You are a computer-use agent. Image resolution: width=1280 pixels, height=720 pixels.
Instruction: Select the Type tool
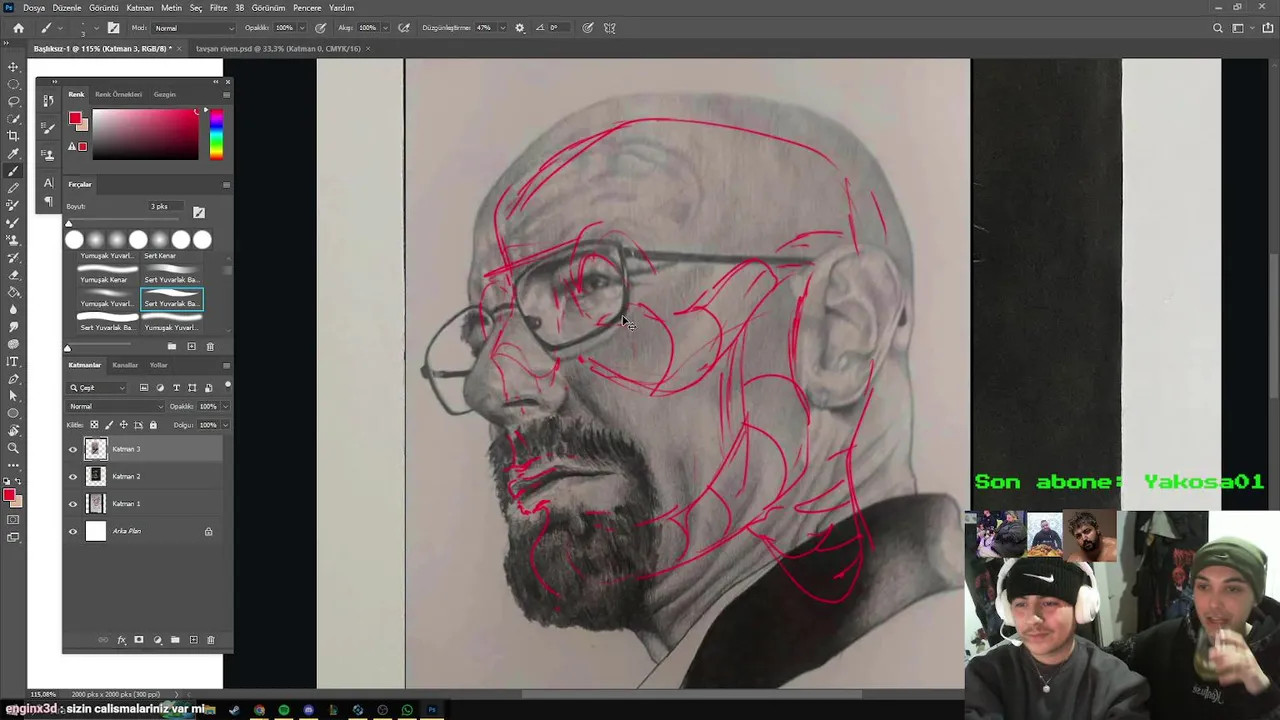click(x=13, y=361)
